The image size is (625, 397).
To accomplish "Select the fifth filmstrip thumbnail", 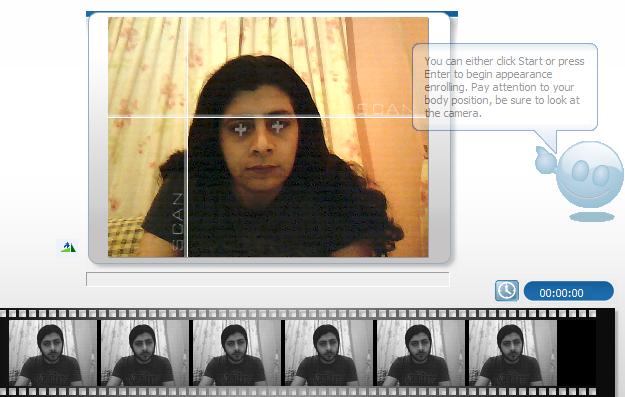I will click(421, 353).
